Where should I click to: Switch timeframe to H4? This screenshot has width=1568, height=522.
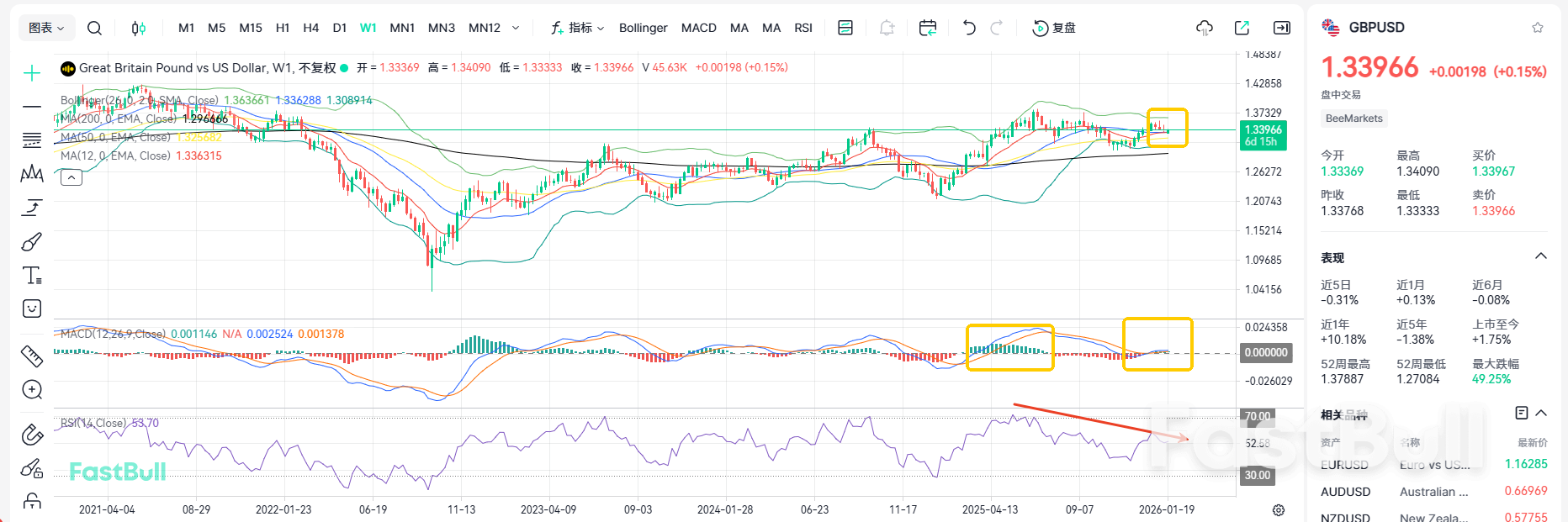tap(310, 28)
